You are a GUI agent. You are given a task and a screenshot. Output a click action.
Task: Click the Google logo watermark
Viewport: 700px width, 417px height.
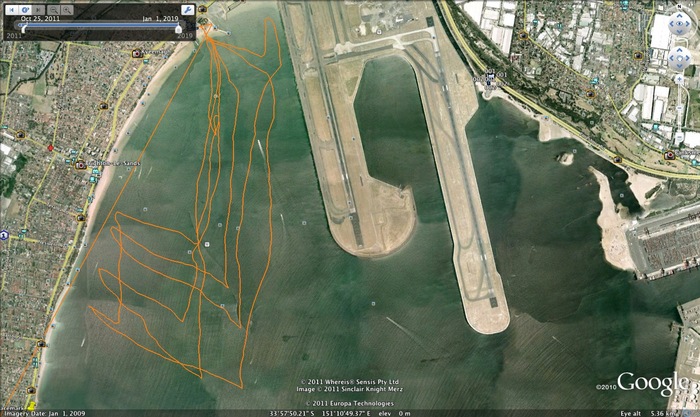[651, 383]
